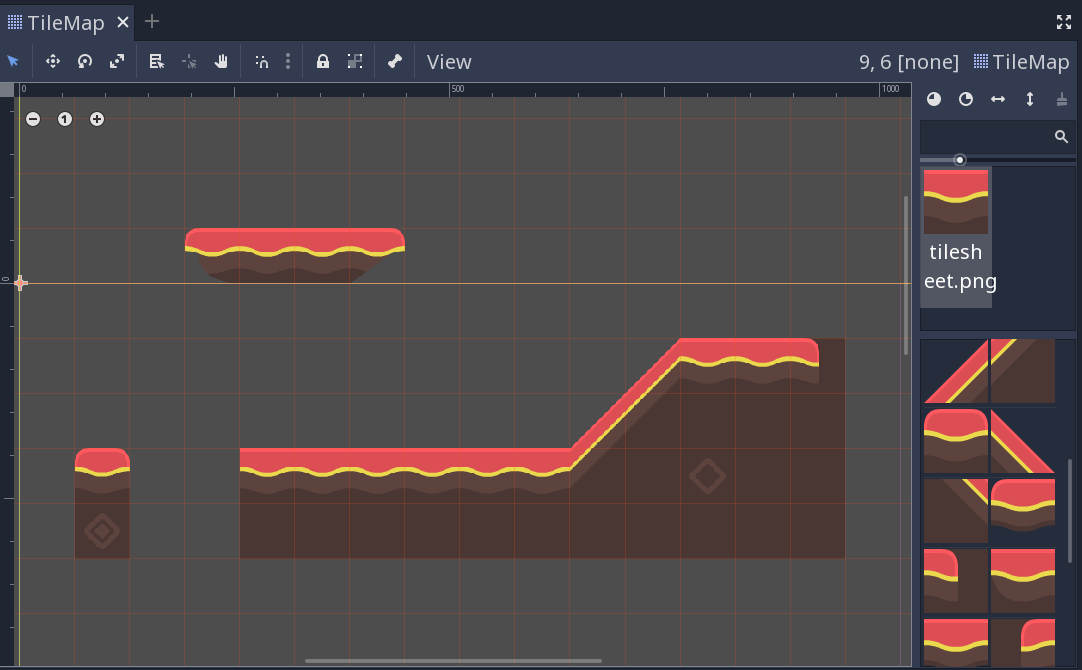Image resolution: width=1082 pixels, height=670 pixels.
Task: Activate the Select Mode arrow tool
Action: 13,61
